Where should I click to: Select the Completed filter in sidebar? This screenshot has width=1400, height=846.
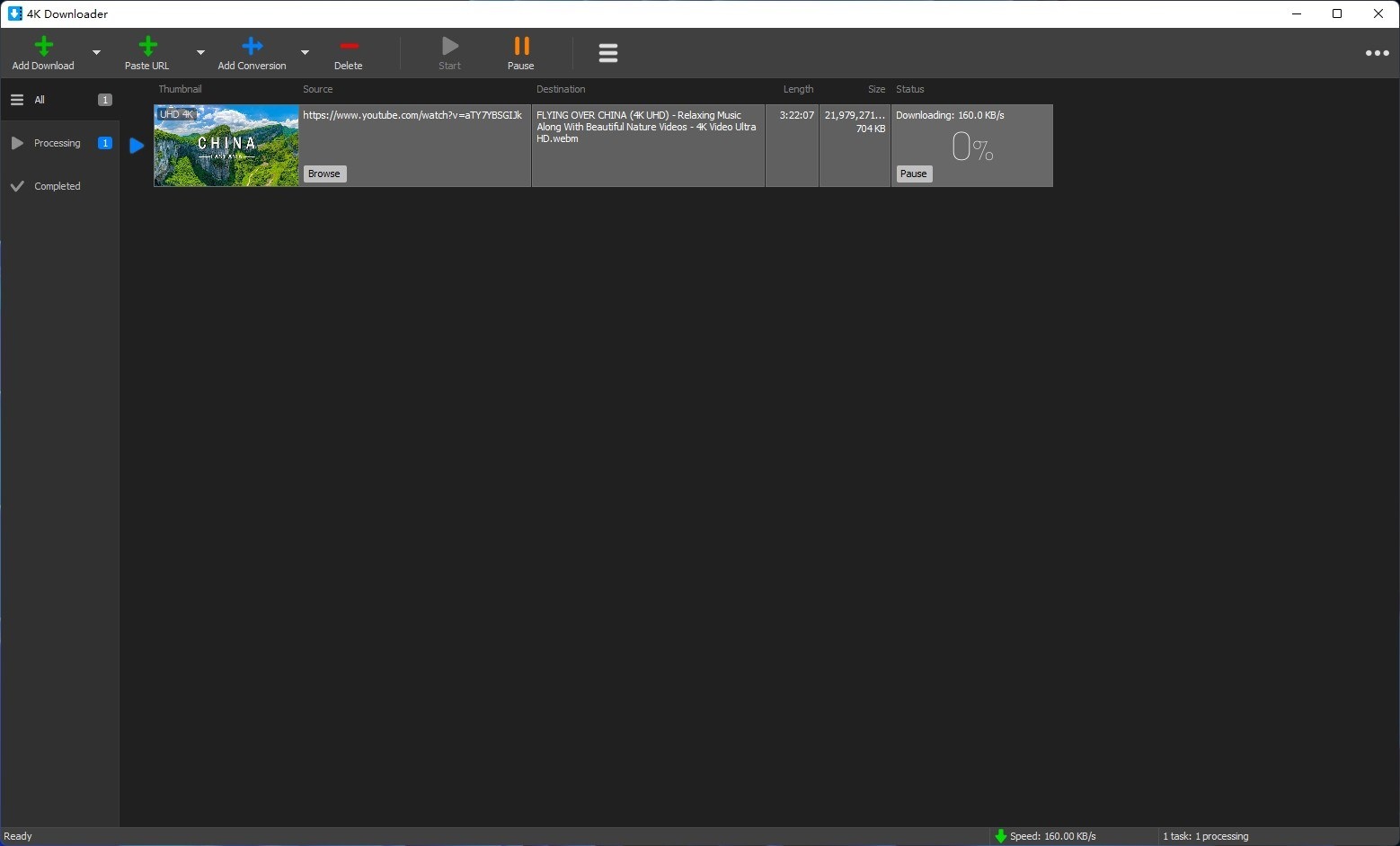(x=60, y=186)
